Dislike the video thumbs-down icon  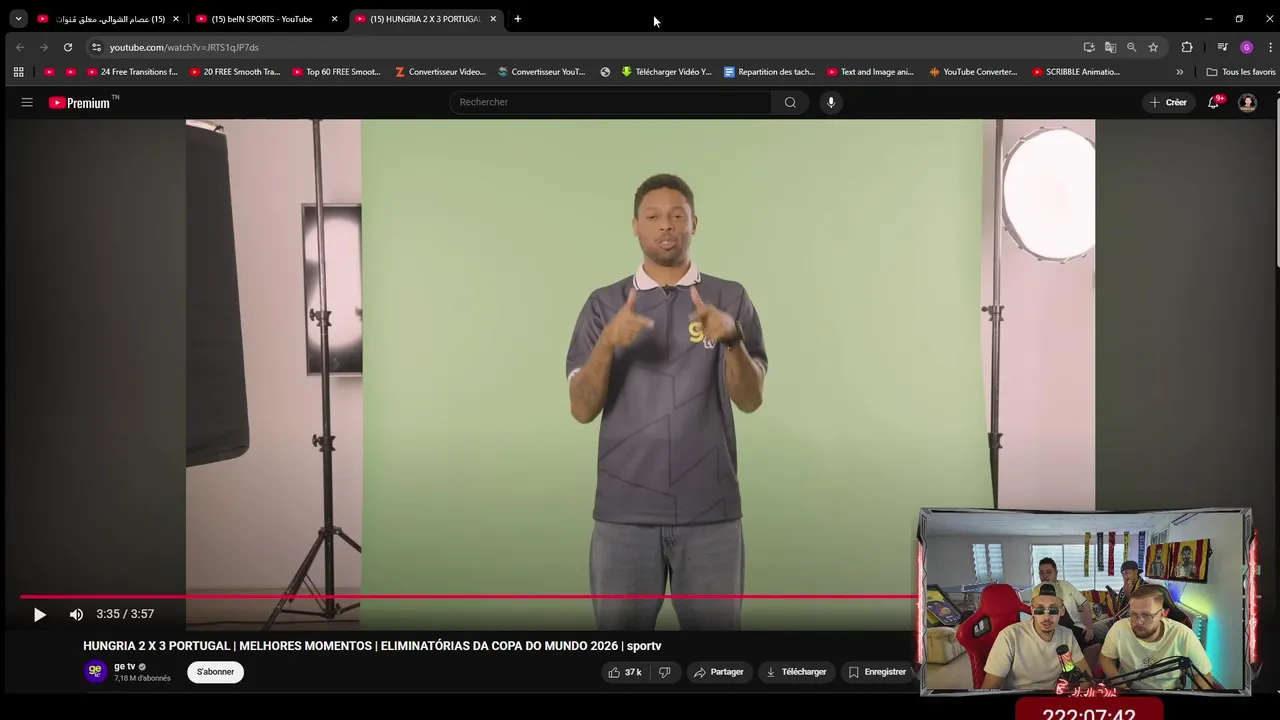(664, 672)
